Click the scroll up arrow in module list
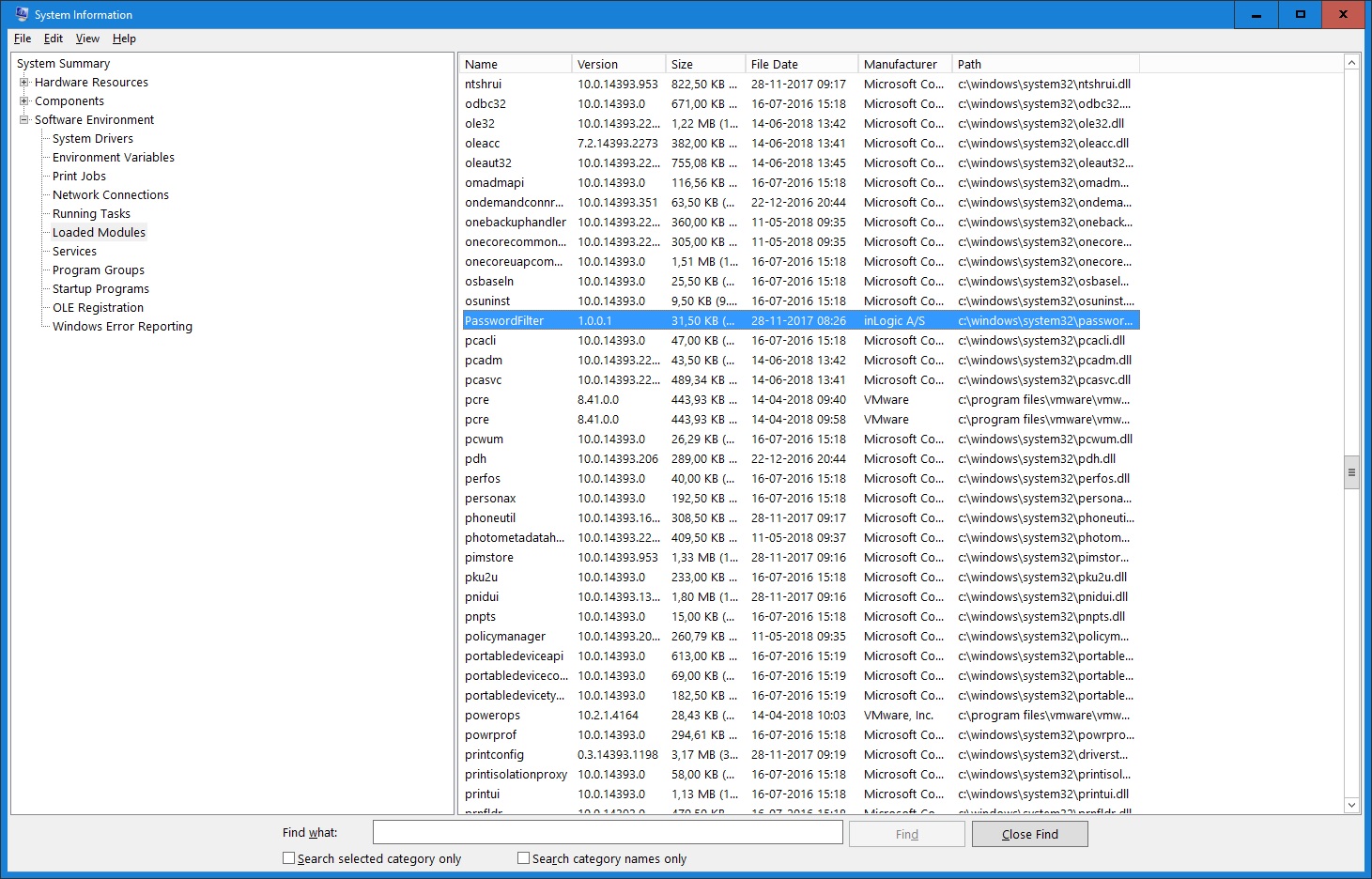Screen dimensions: 1372x879 pos(1352,63)
